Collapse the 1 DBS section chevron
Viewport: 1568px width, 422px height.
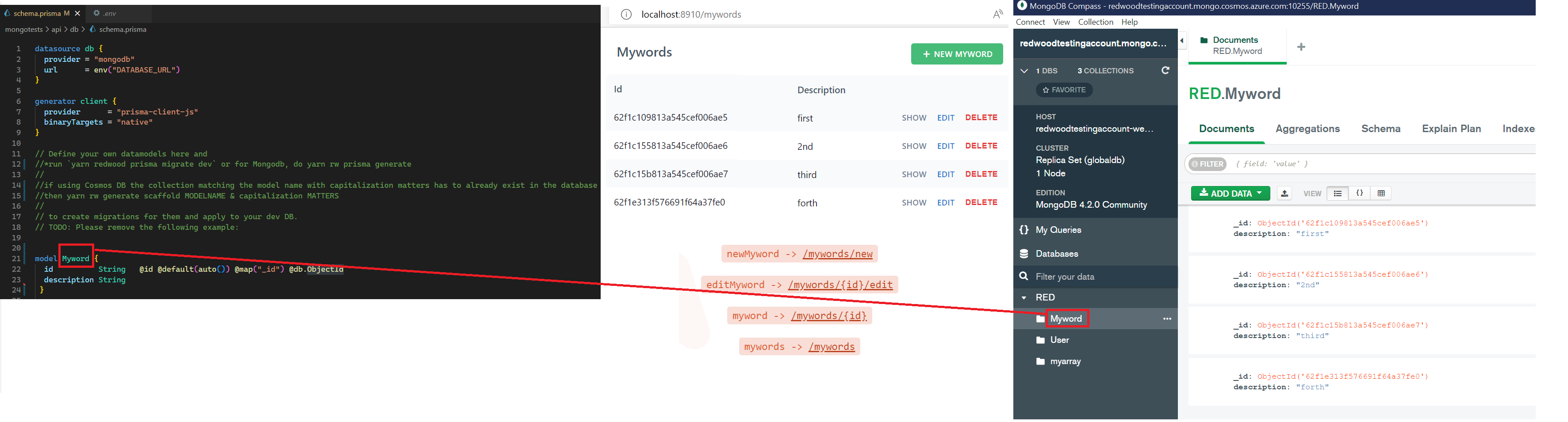point(1024,71)
